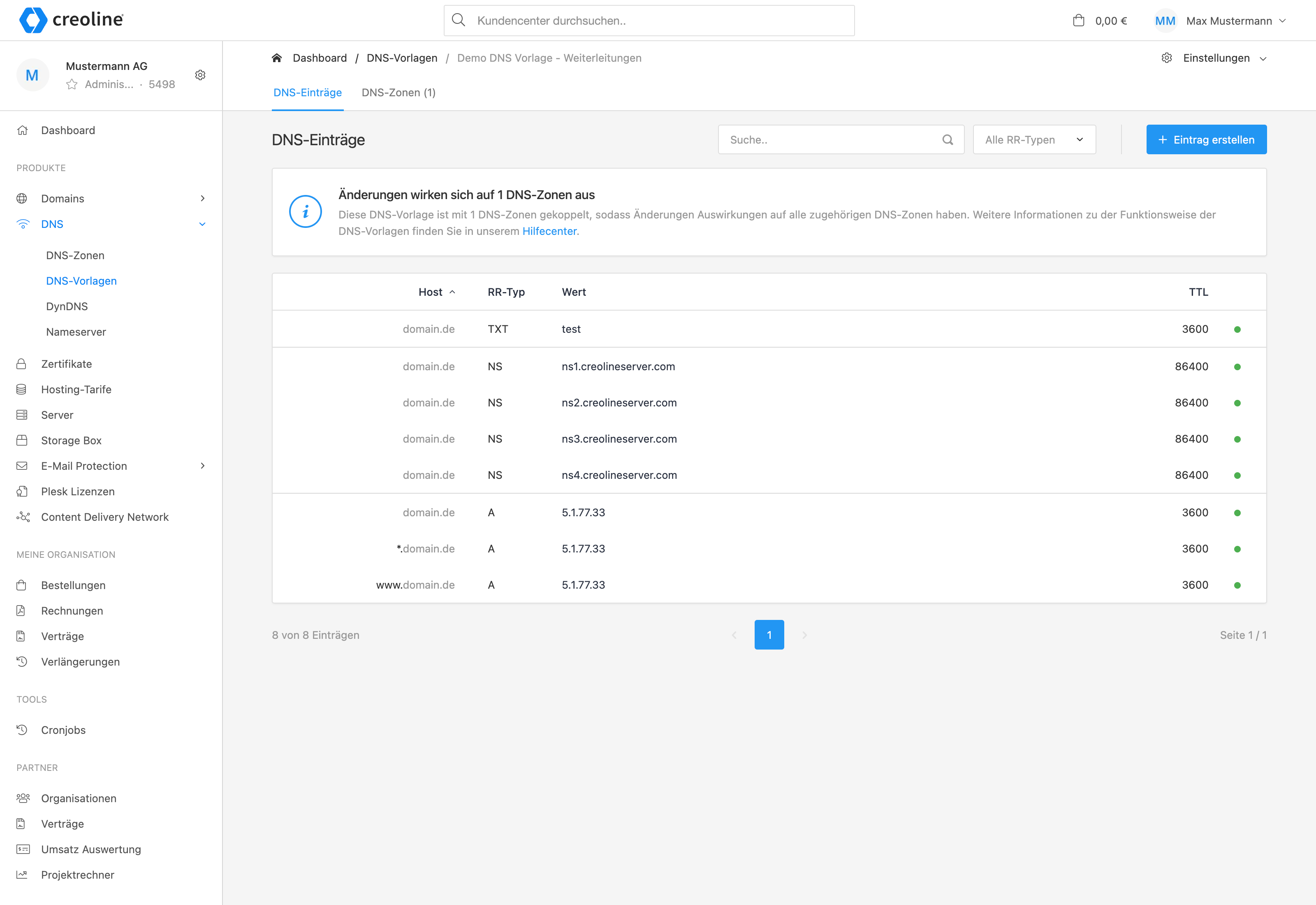Click the previous page arrow

click(734, 635)
